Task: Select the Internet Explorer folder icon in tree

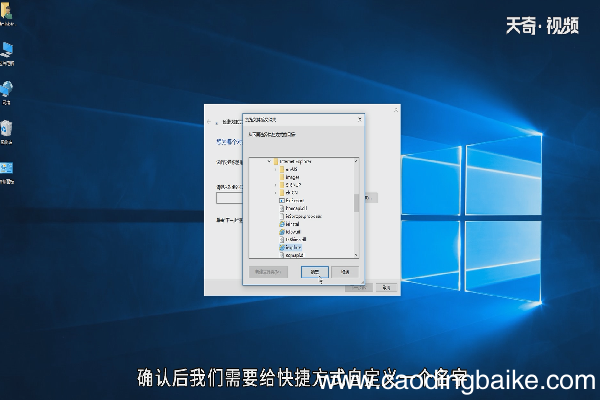Action: point(276,162)
